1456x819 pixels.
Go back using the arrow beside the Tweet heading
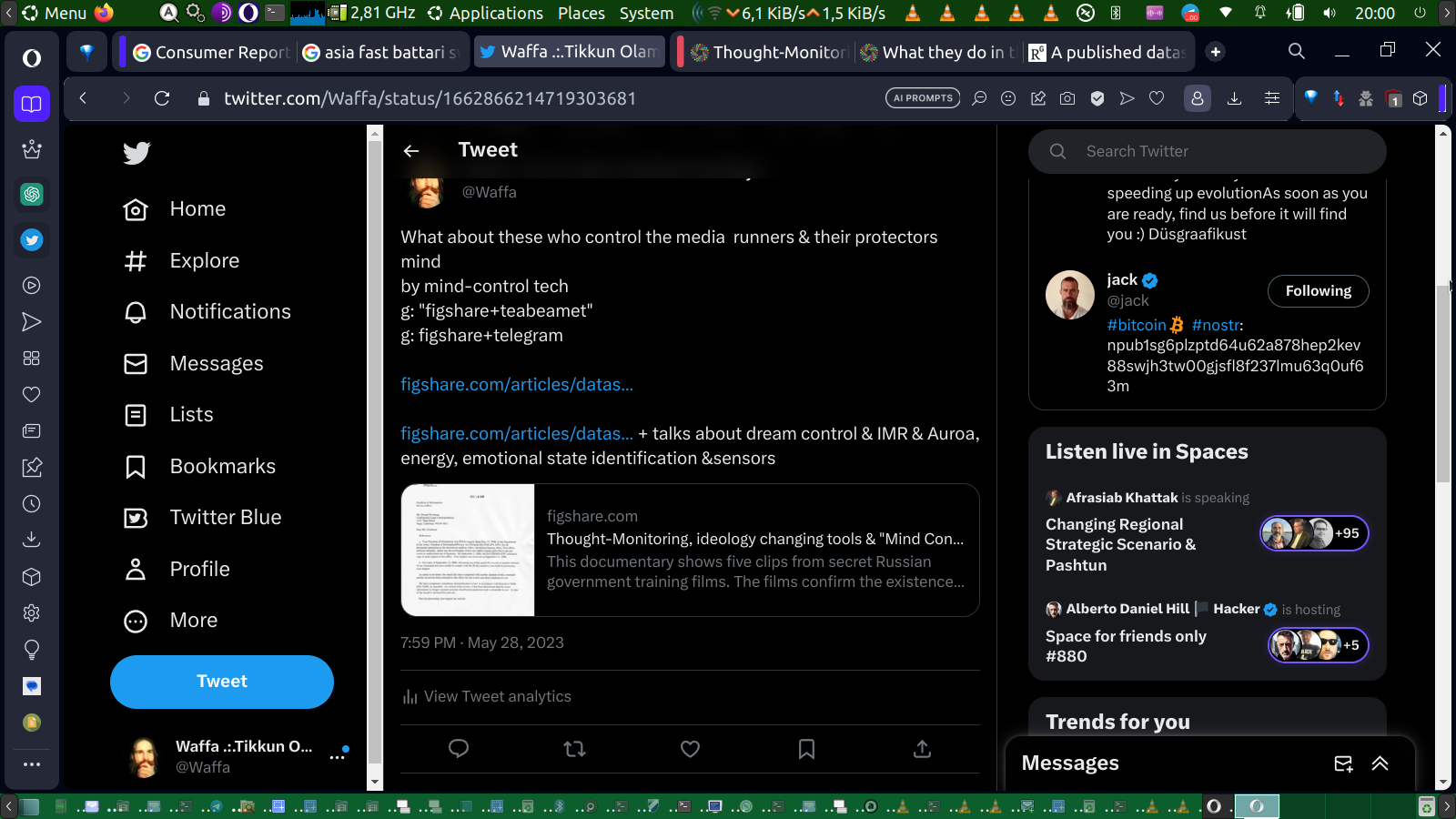point(411,151)
